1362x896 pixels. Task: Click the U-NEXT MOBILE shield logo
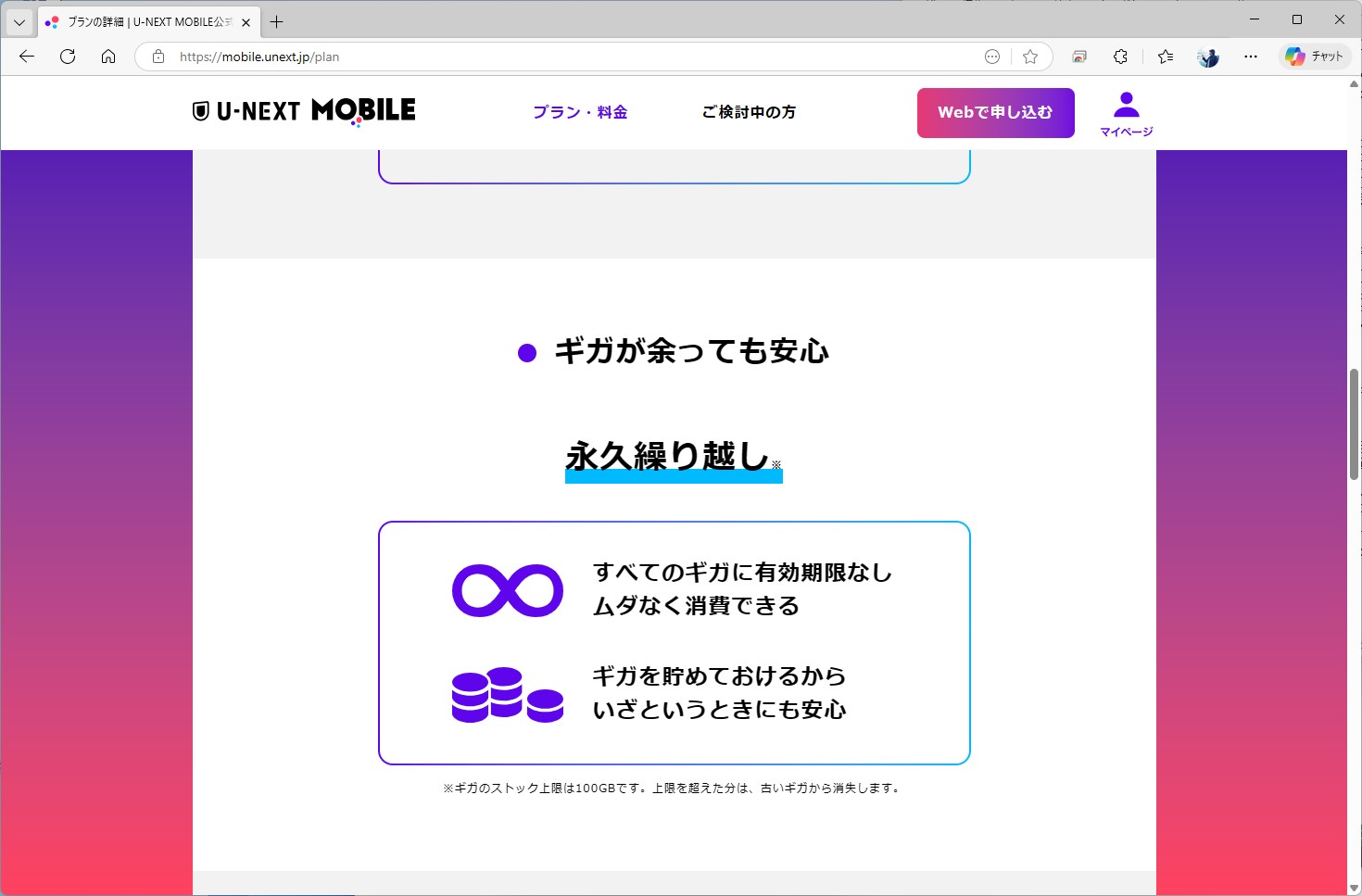[201, 110]
